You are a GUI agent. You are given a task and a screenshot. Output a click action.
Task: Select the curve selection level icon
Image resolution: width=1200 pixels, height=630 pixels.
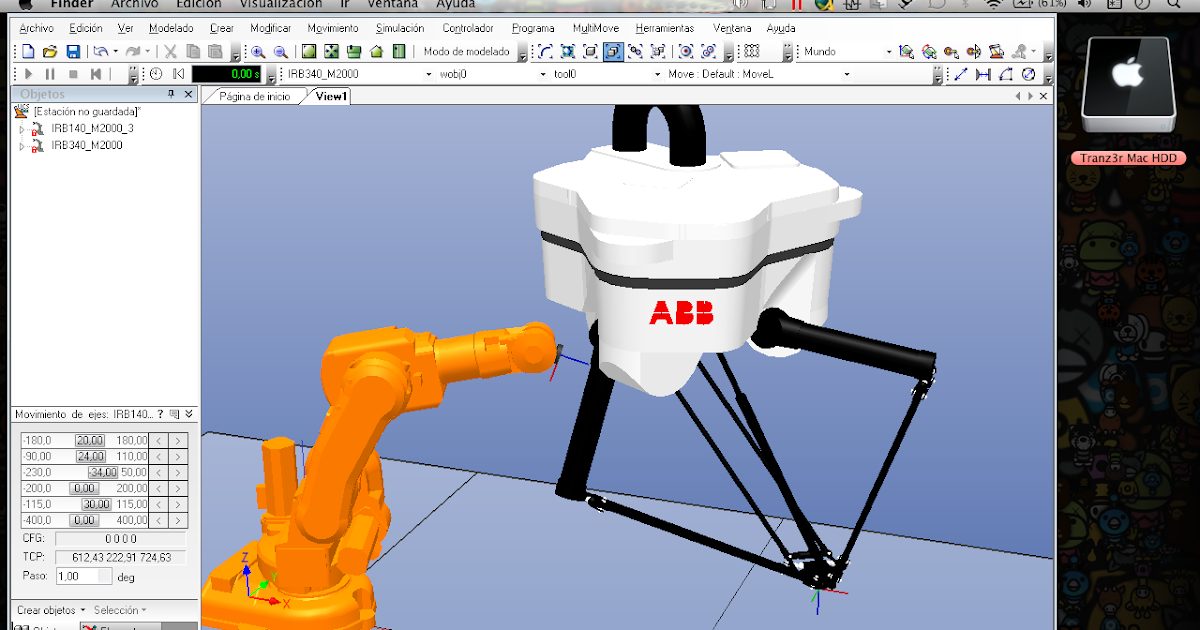coord(545,51)
